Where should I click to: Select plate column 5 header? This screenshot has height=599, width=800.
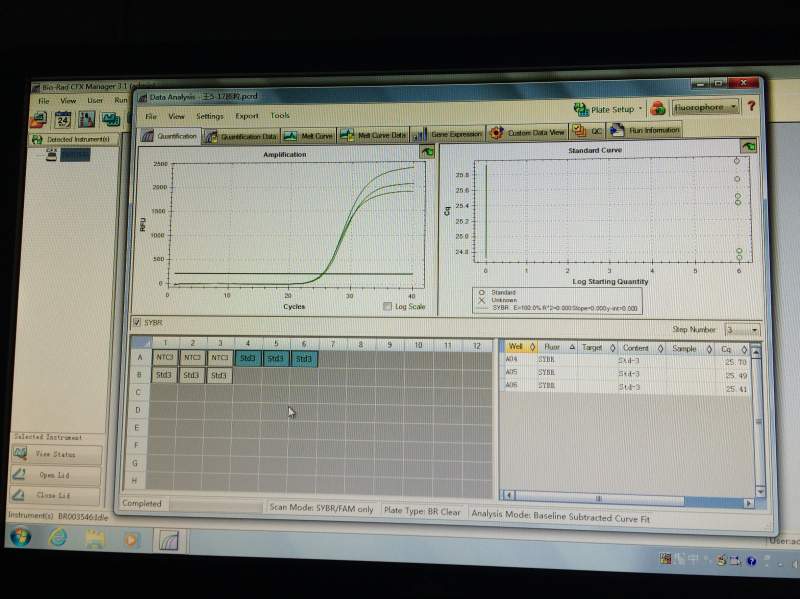point(276,343)
